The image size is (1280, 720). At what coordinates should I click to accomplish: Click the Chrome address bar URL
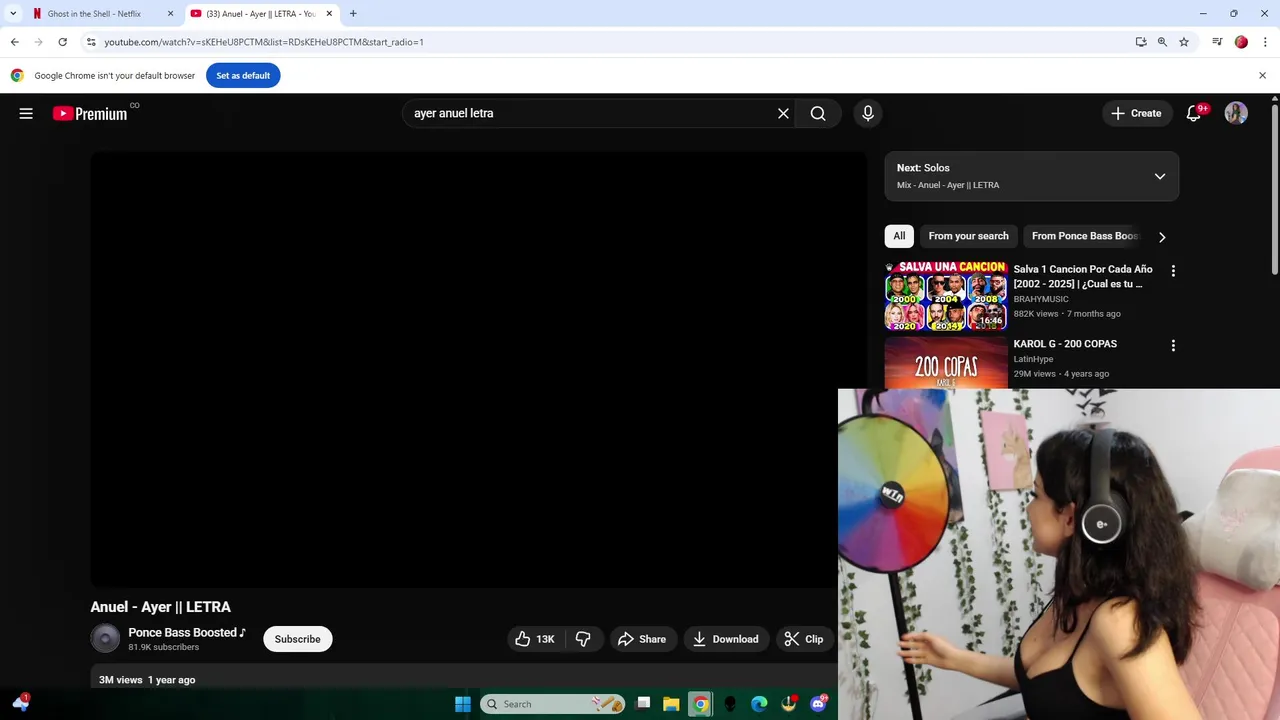point(264,42)
